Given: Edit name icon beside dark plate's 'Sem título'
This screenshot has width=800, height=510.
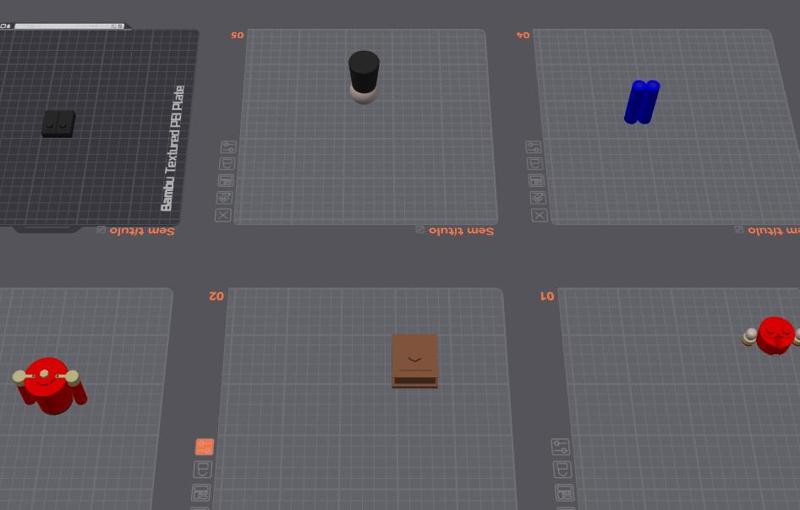Looking at the screenshot, I should 101,230.
